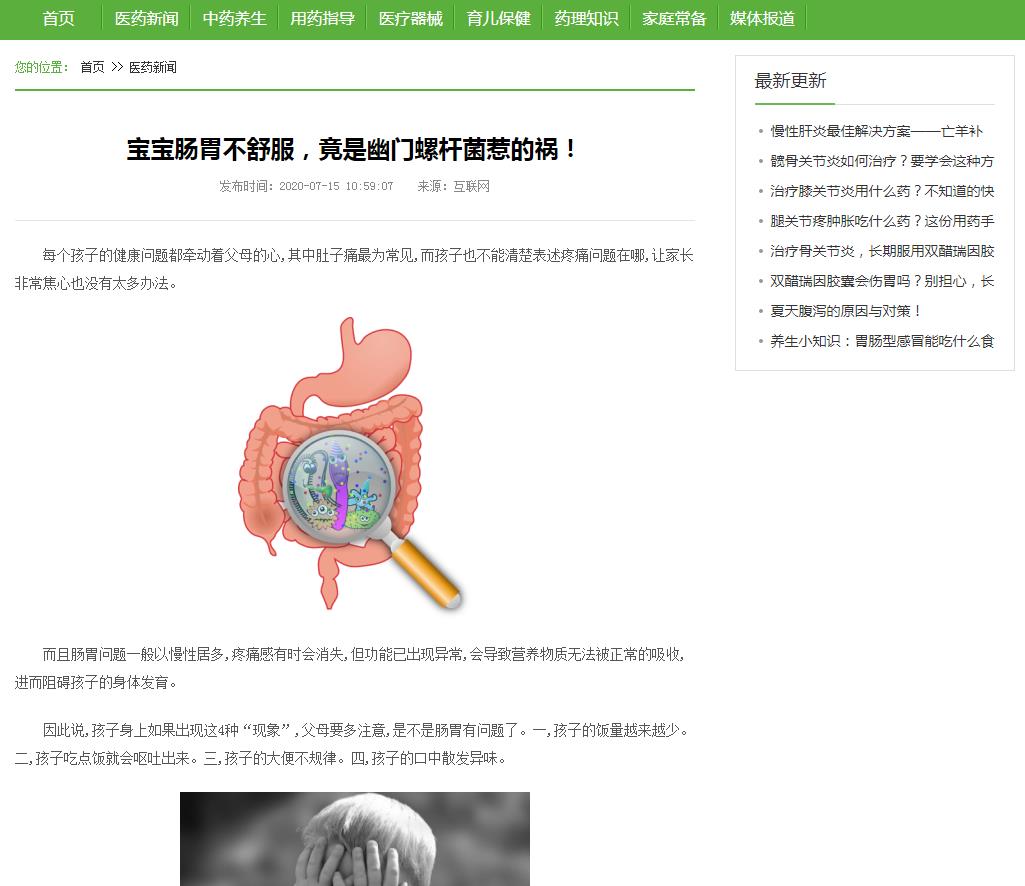Screen dimensions: 1025x886
Task: Go to the 医药新闻 section in the nav bar
Action: tap(146, 18)
